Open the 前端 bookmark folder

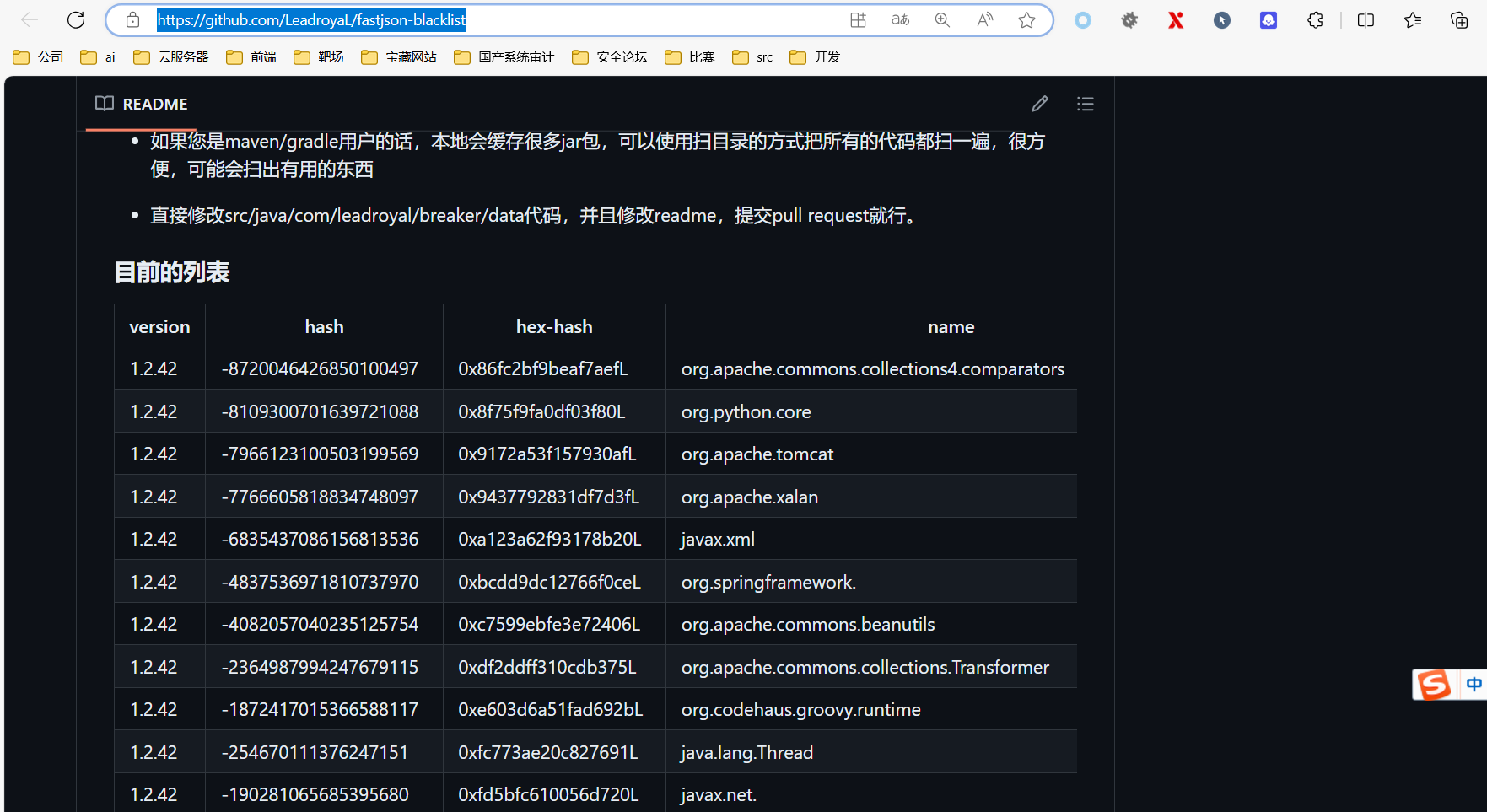point(251,57)
